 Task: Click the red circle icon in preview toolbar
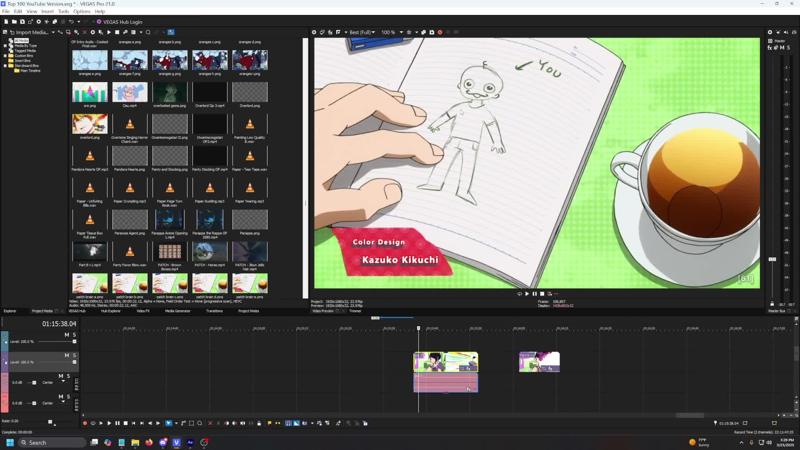point(440,32)
